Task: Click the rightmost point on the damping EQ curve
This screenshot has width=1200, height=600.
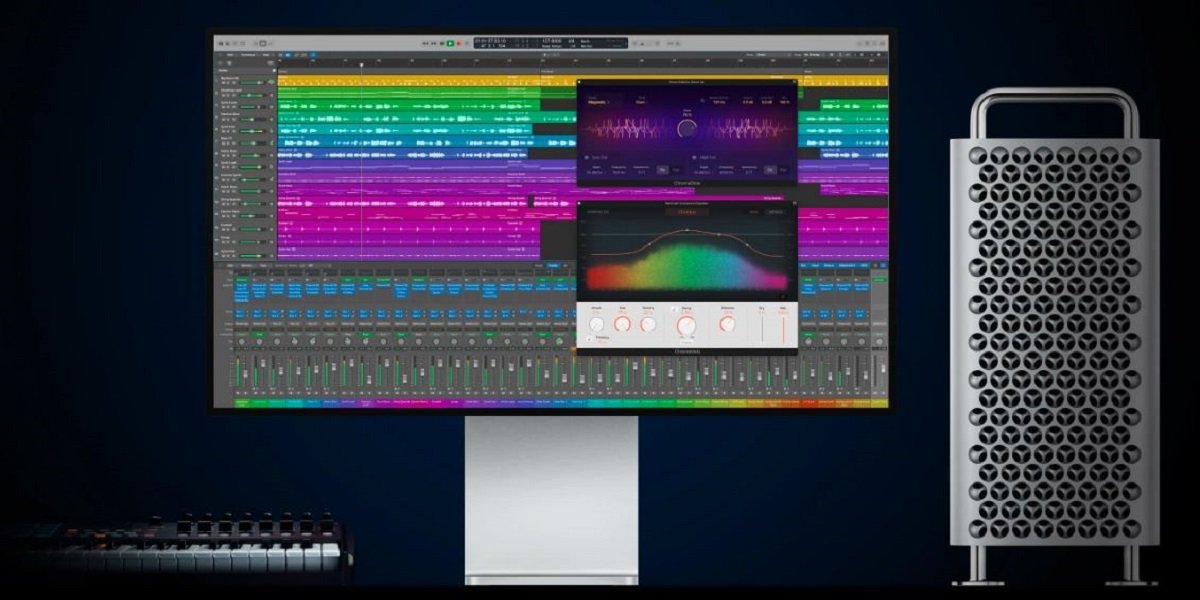Action: click(747, 245)
